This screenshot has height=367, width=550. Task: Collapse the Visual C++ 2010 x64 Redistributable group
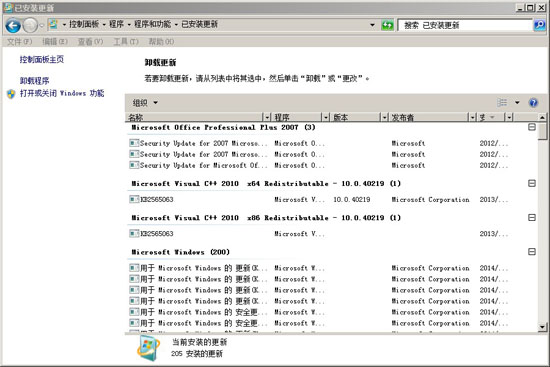pos(532,183)
